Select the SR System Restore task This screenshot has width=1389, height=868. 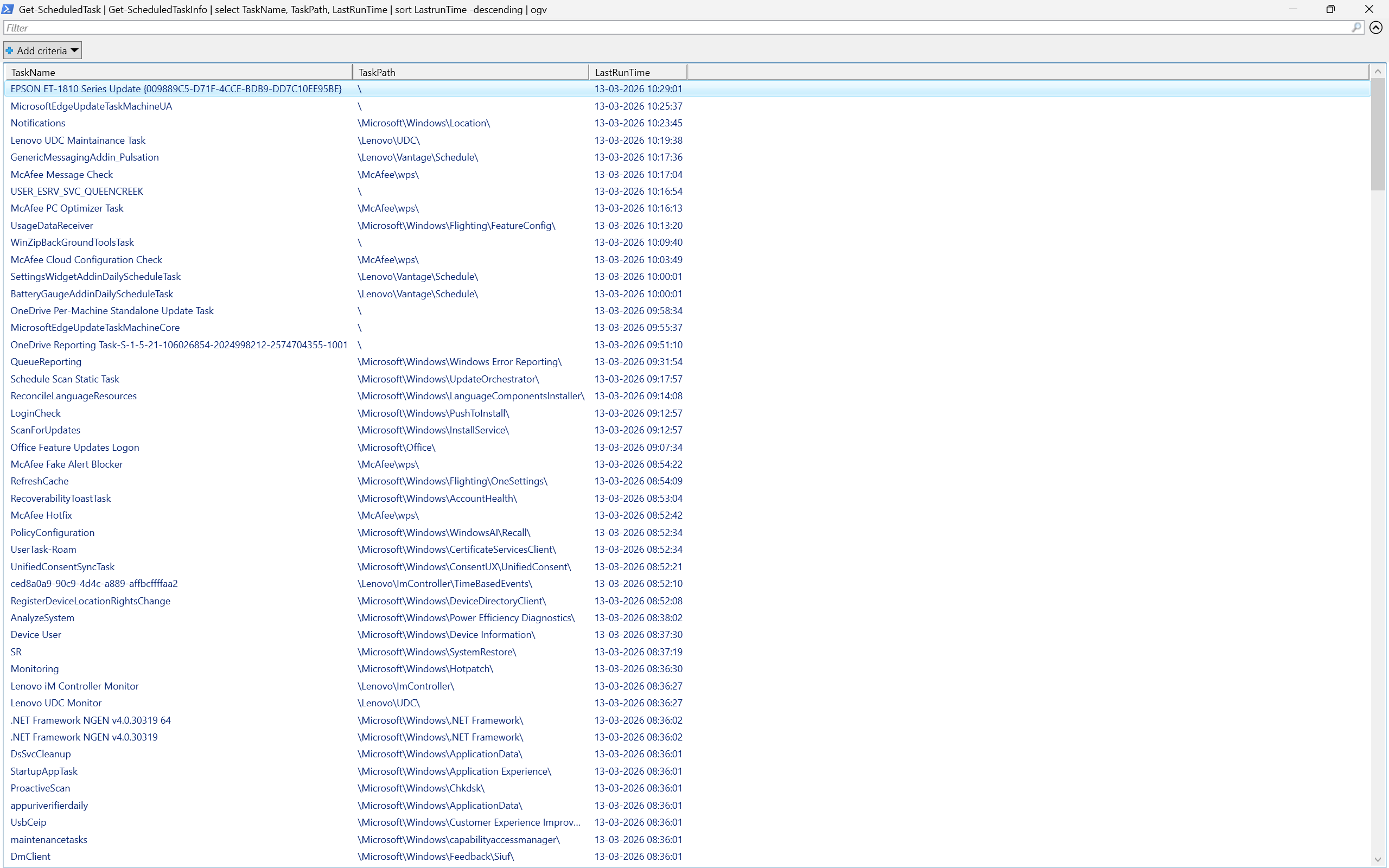click(687, 652)
